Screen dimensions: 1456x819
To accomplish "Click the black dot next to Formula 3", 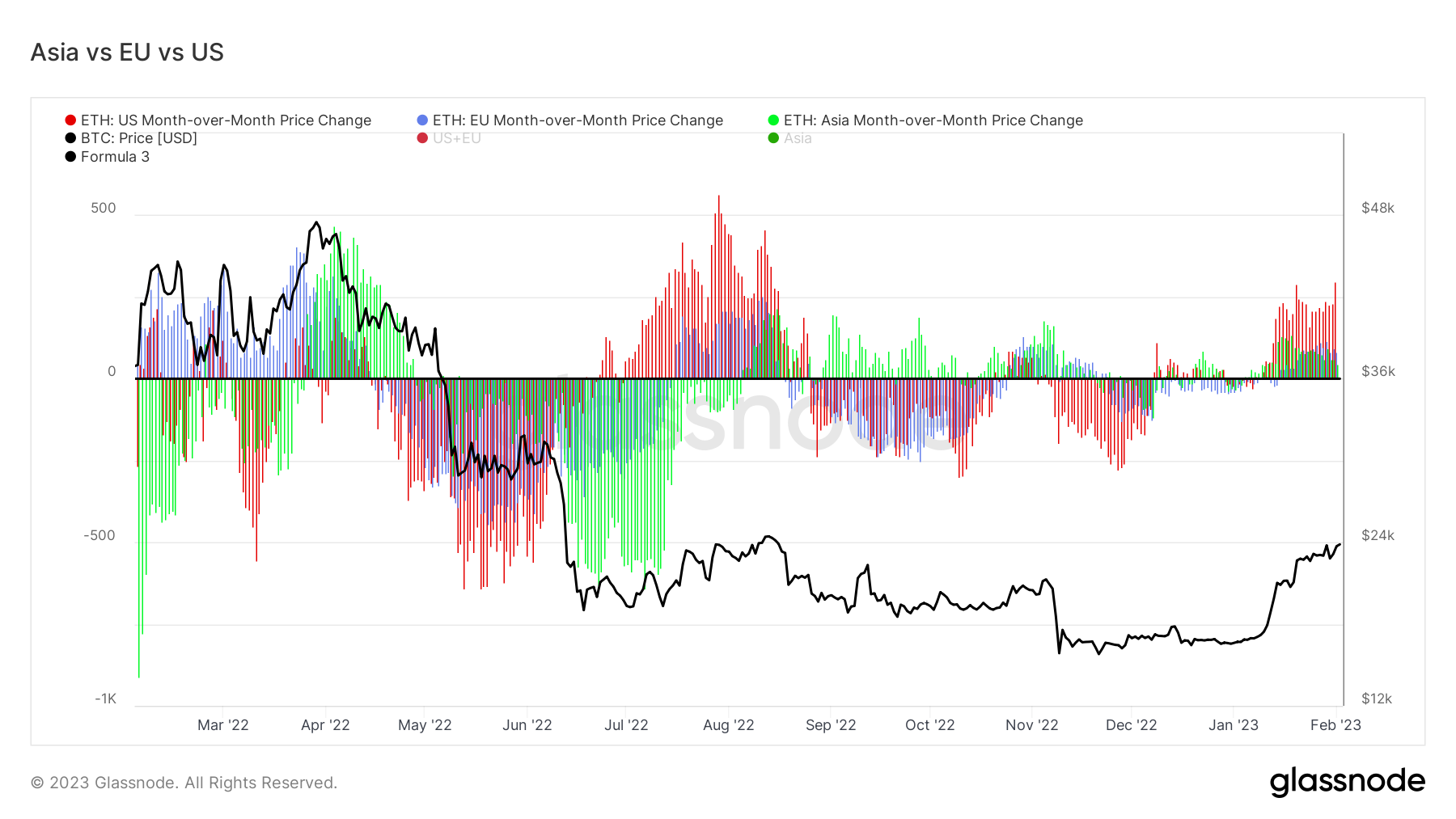I will (70, 157).
